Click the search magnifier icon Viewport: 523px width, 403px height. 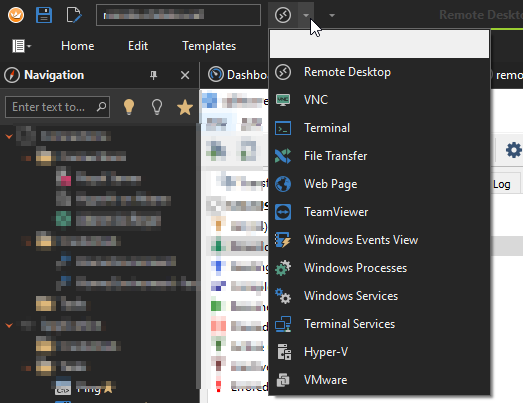coord(101,107)
